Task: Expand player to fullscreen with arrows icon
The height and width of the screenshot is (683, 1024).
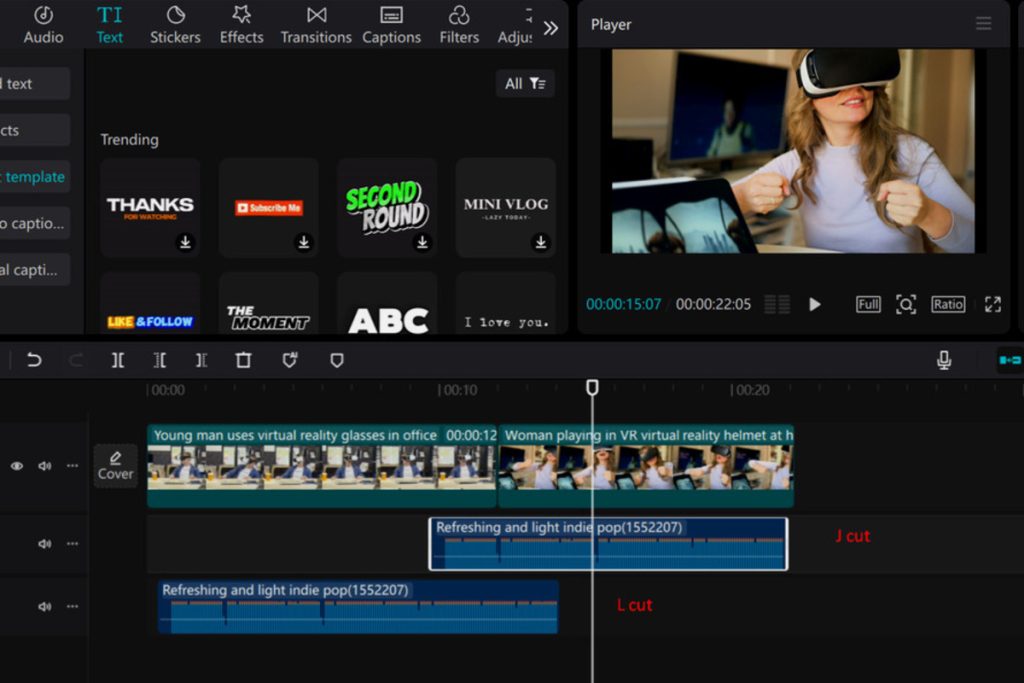Action: [992, 304]
